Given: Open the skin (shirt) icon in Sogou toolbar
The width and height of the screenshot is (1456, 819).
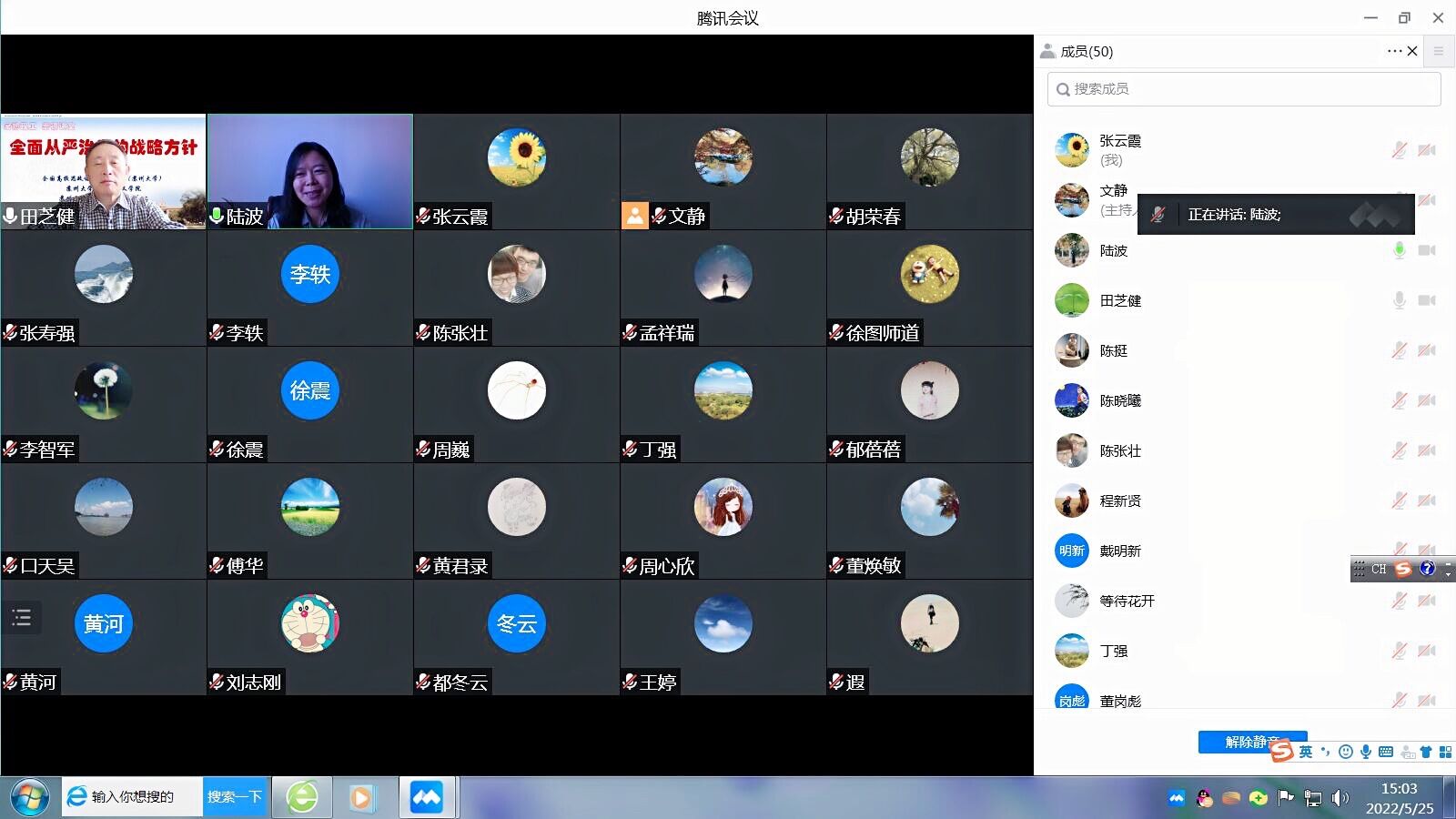Looking at the screenshot, I should click(1426, 752).
